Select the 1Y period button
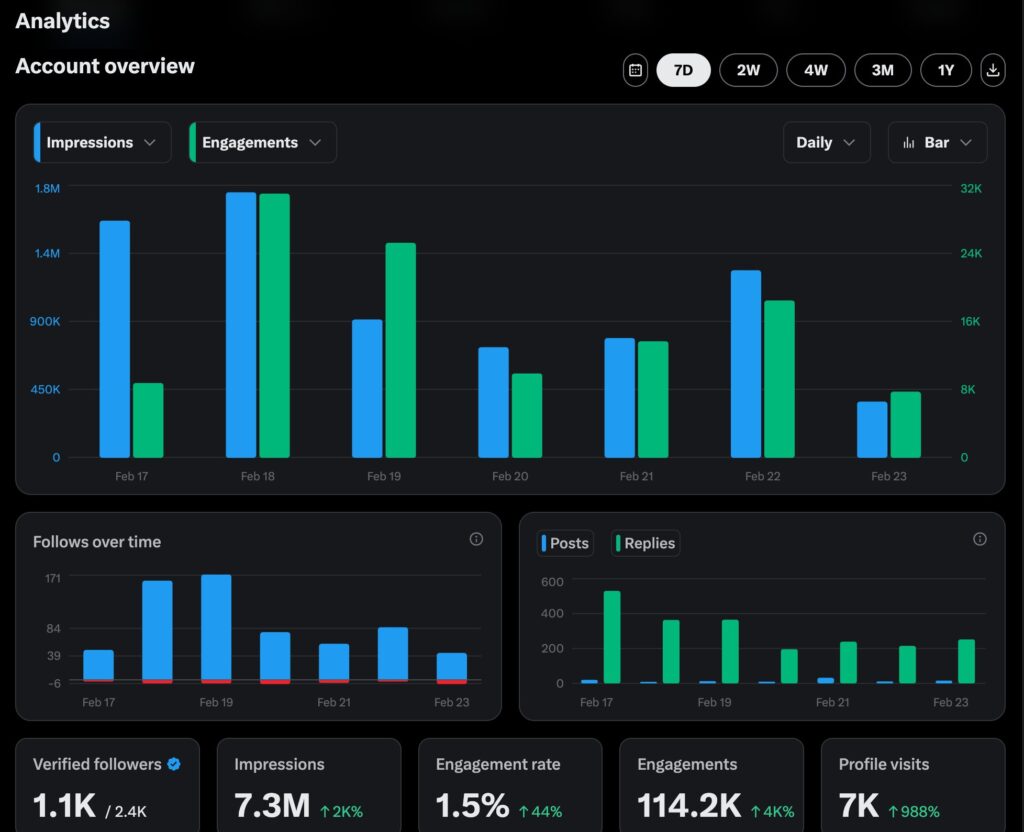This screenshot has height=832, width=1024. point(946,70)
